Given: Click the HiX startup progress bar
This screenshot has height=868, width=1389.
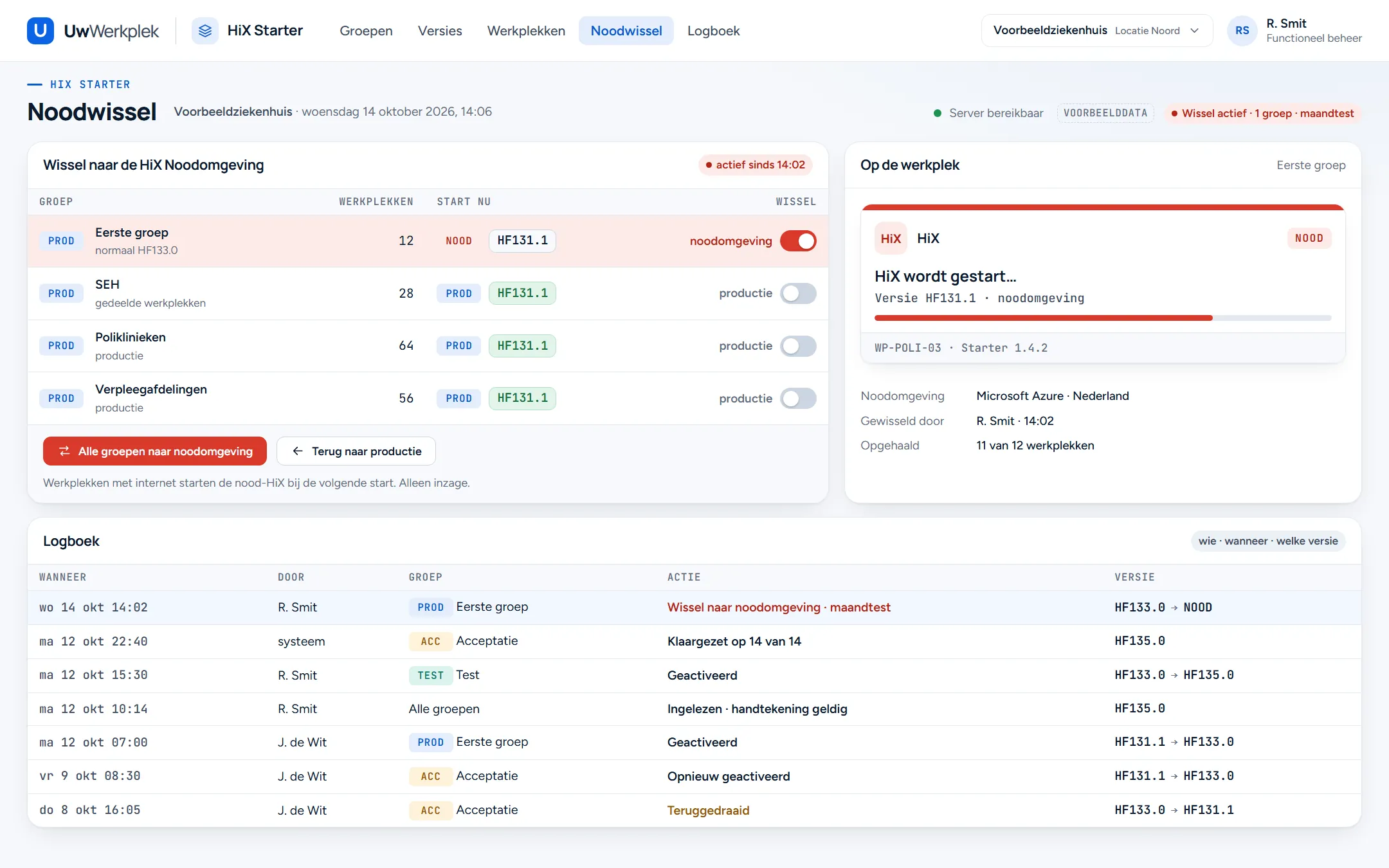Looking at the screenshot, I should pos(1102,318).
